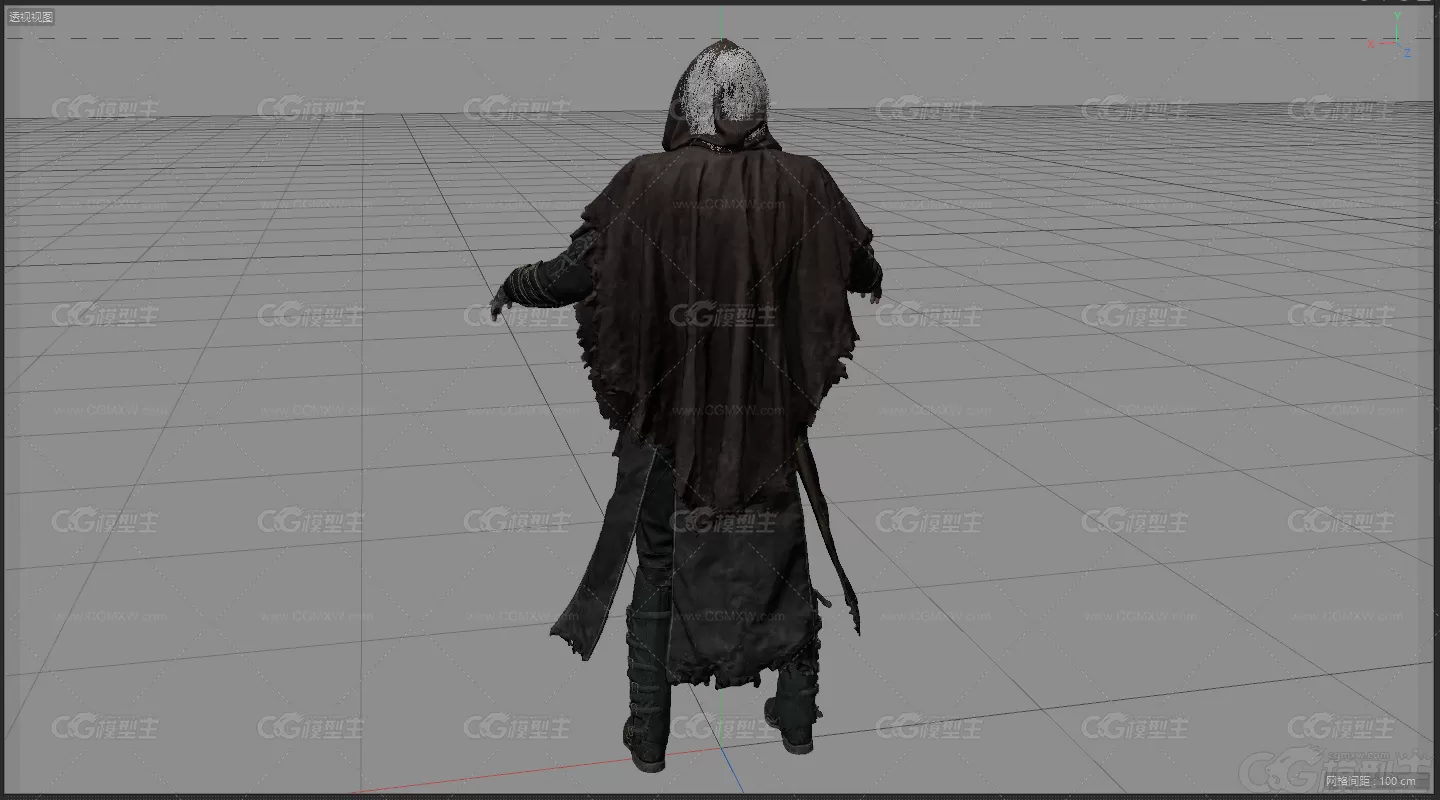1440x800 pixels.
Task: Click the XYZ axis orientation gizmo
Action: (1390, 36)
